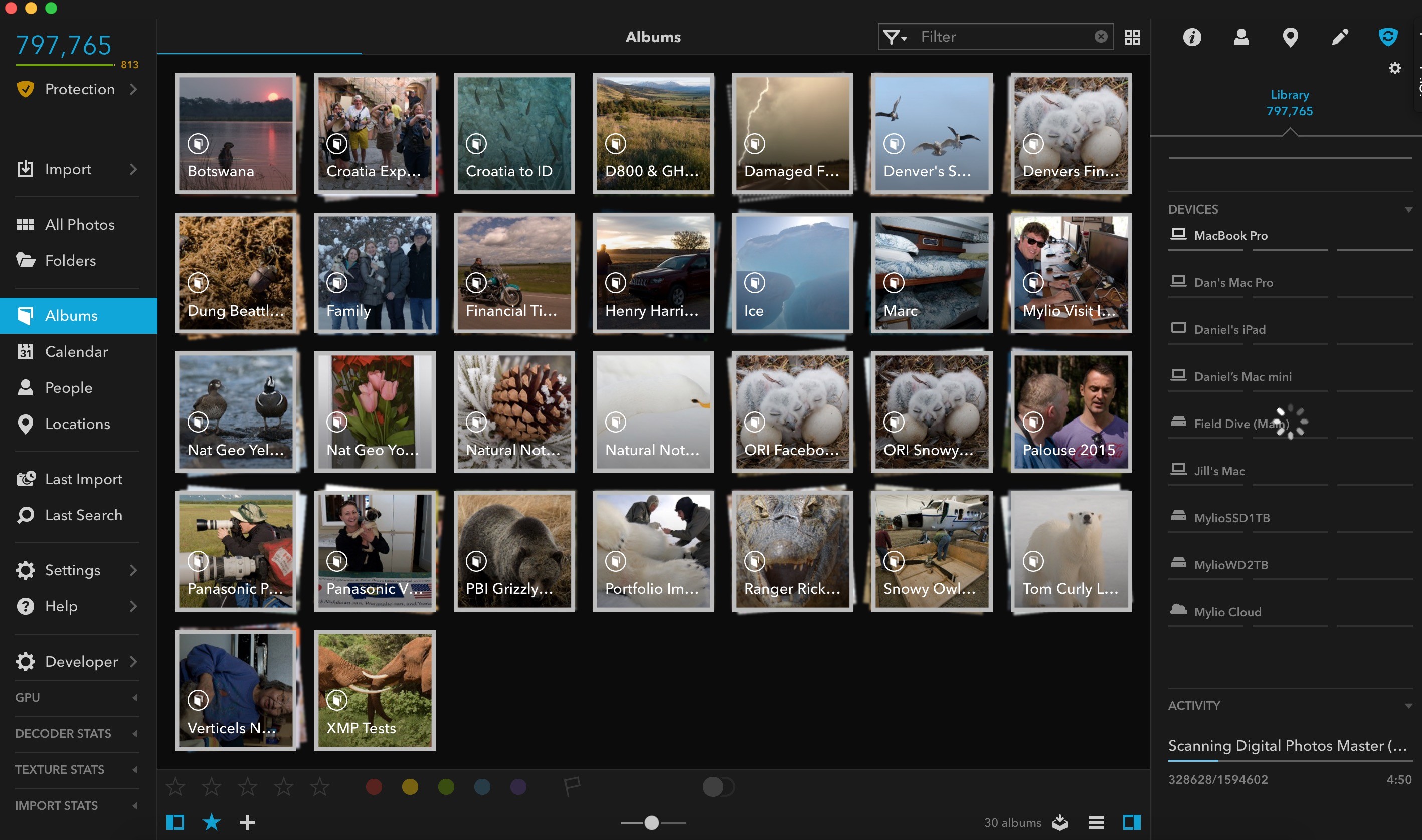Open the Help menu item
The image size is (1422, 840).
[78, 606]
